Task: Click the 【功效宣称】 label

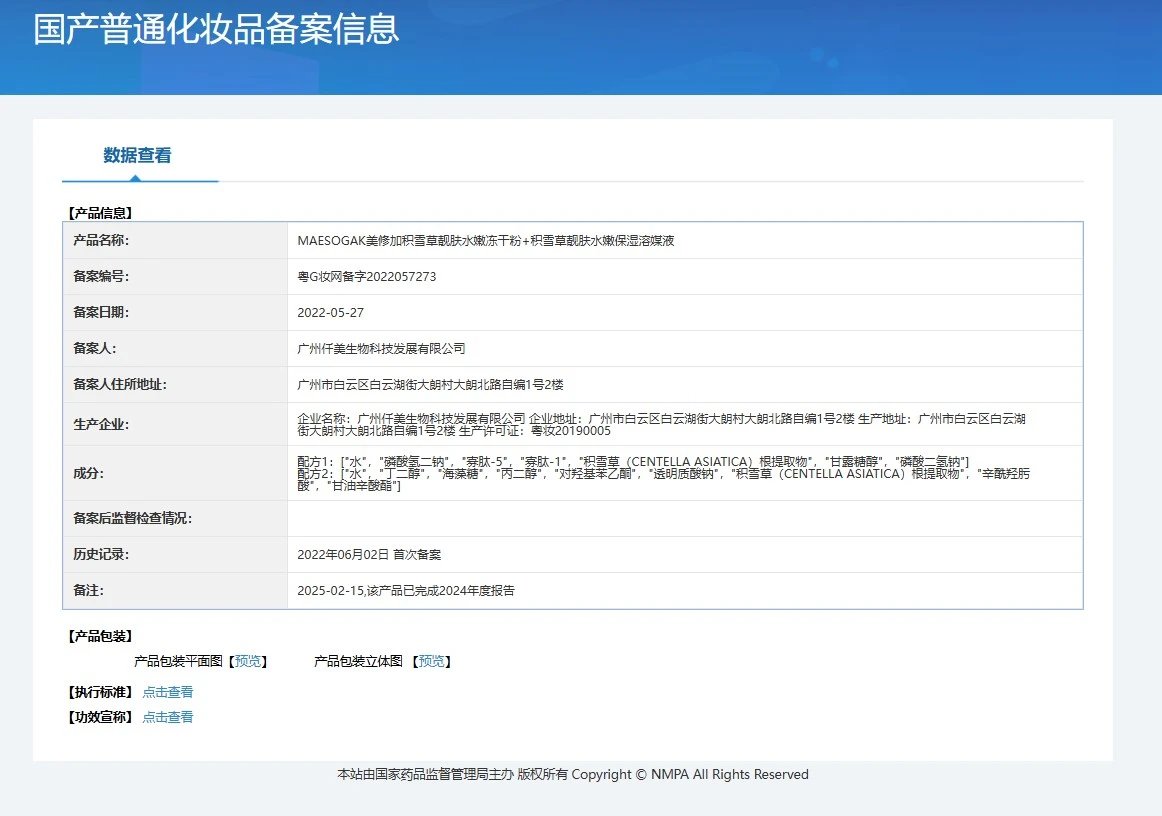Action: coord(100,717)
